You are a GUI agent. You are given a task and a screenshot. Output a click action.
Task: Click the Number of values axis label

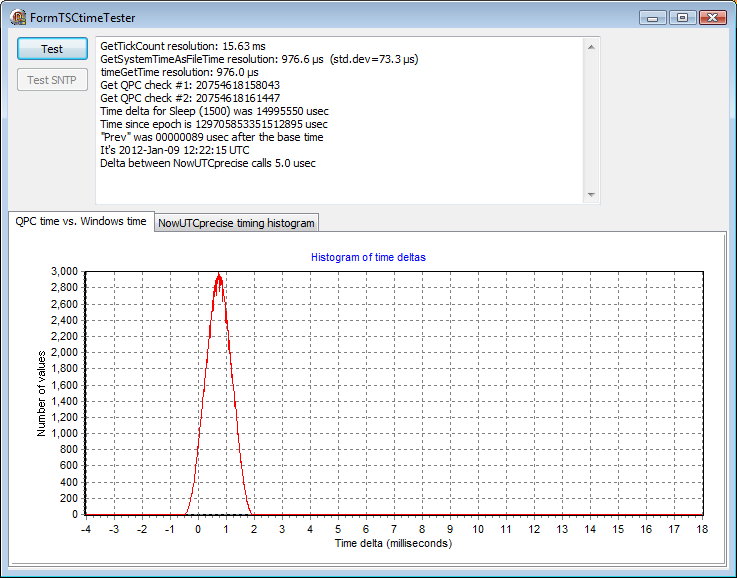tap(41, 394)
